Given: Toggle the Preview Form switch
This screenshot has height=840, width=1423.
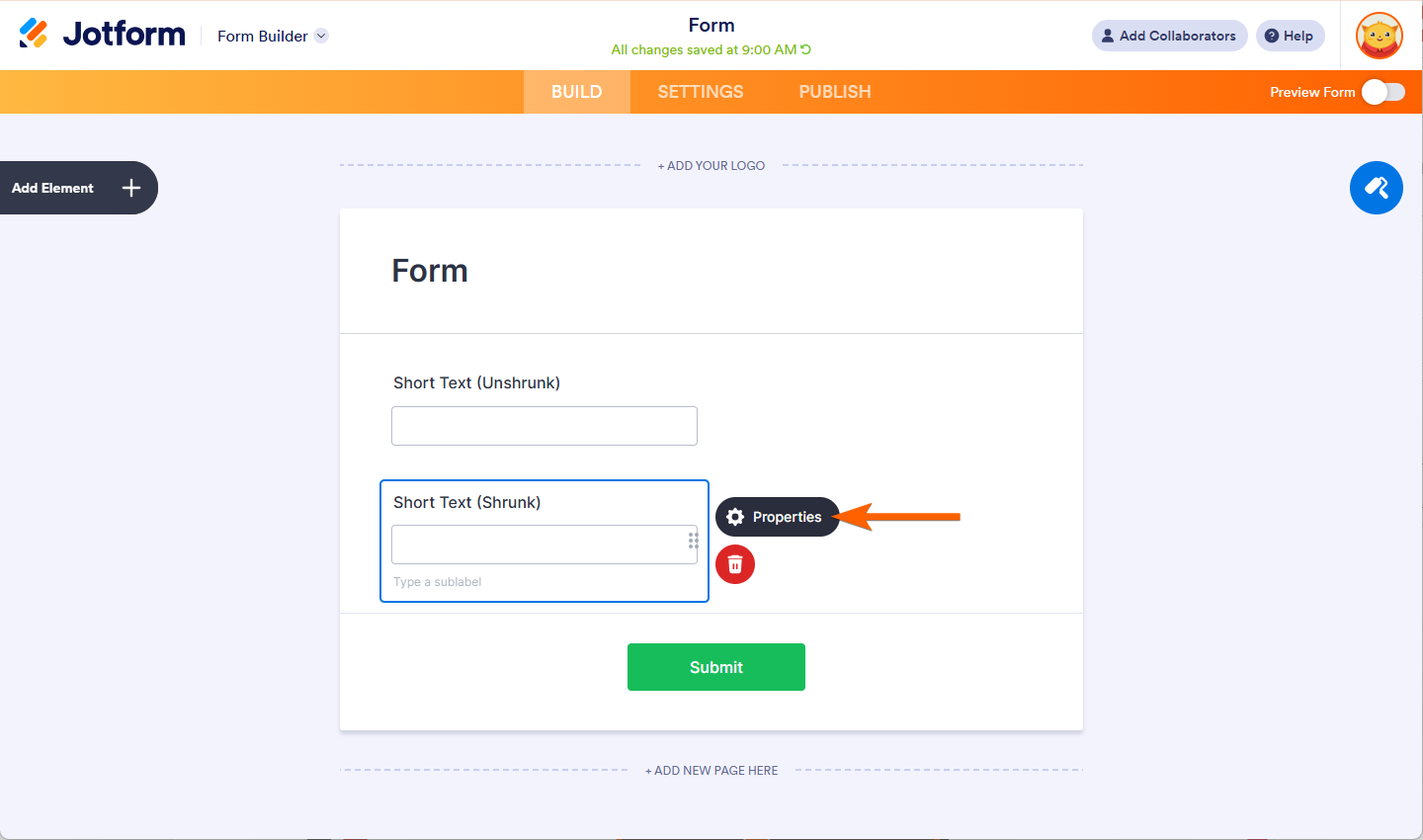Looking at the screenshot, I should (1382, 92).
